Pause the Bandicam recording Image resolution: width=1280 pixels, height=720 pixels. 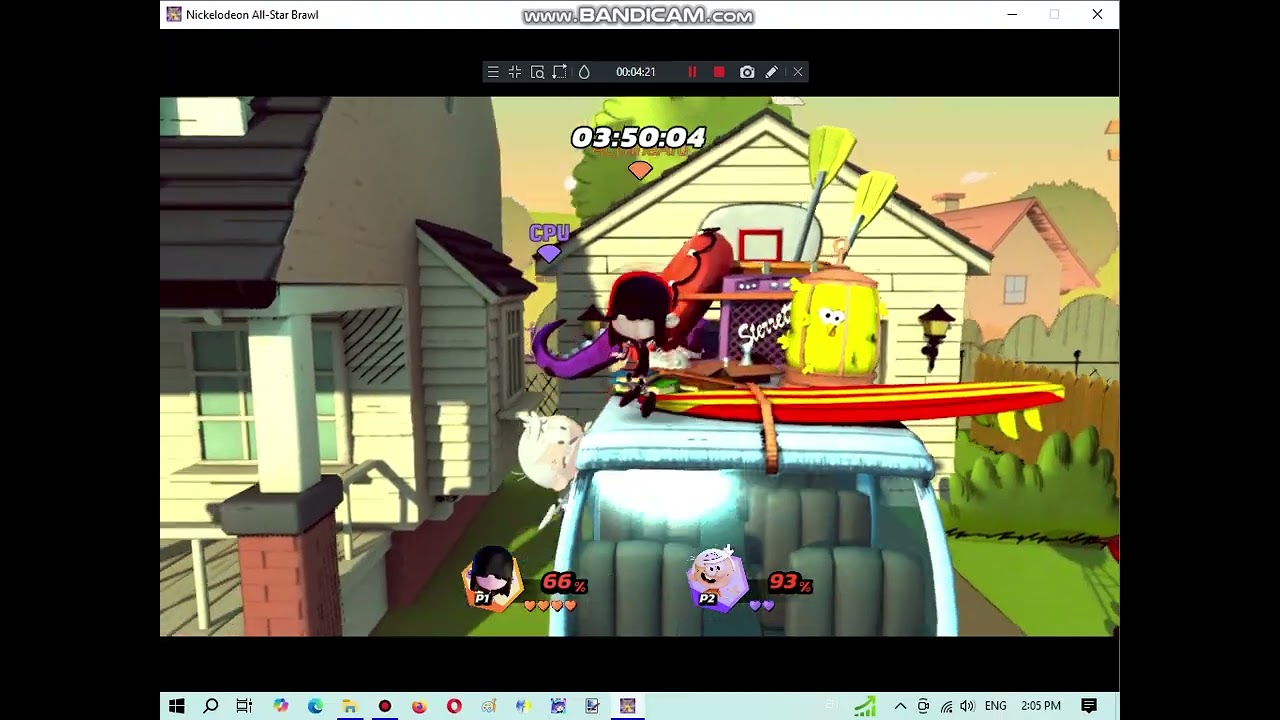[692, 72]
